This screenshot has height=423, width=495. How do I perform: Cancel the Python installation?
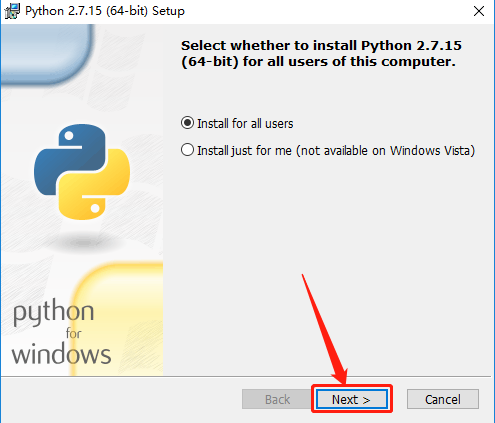[x=443, y=399]
